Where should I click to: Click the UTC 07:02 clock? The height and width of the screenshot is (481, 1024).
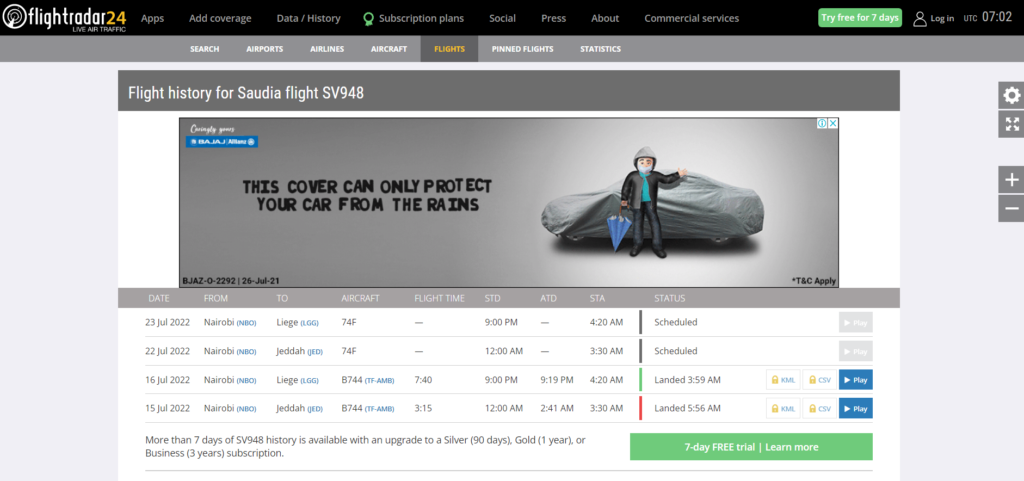click(987, 18)
